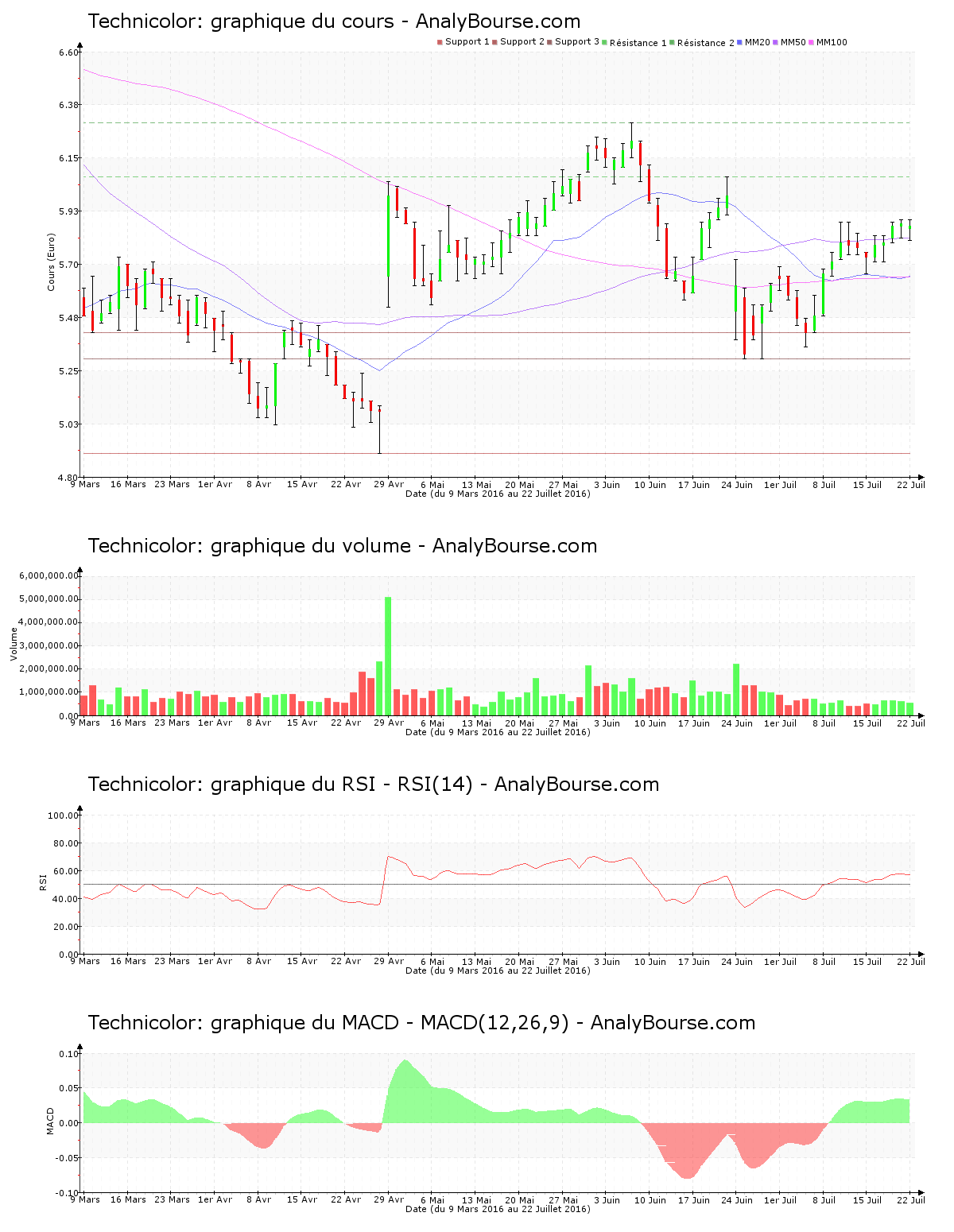The width and height of the screenshot is (954, 1232).
Task: Click '29 Avr' date on price chart axis
Action: 389,484
